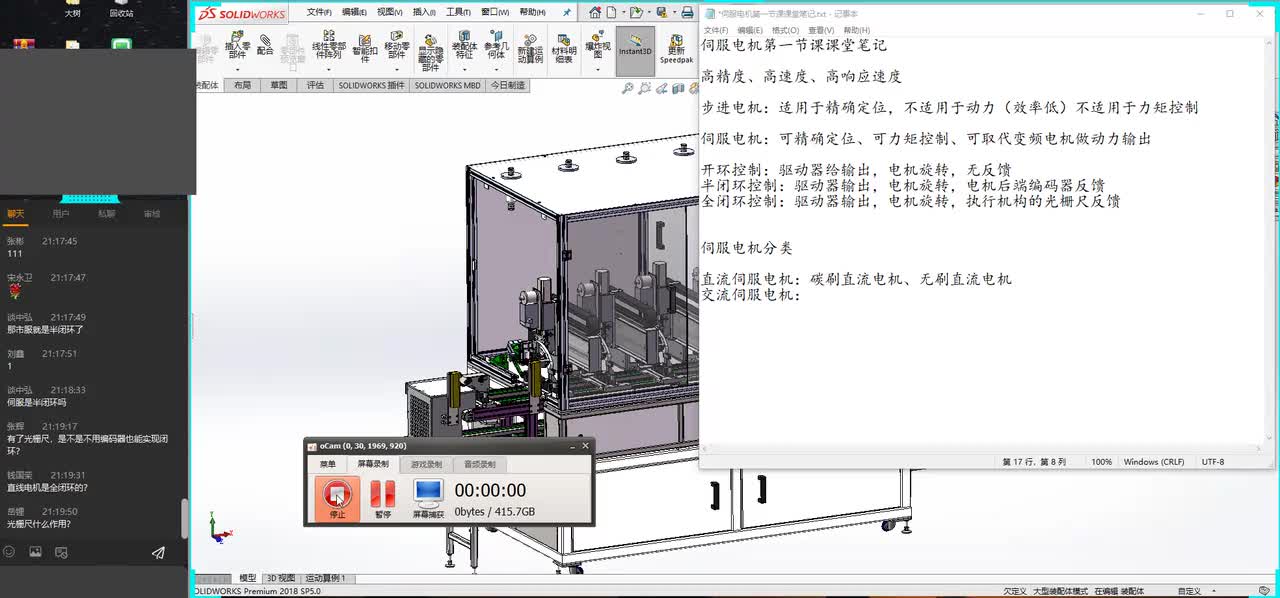Click the SolidWorks Home icon

(596, 13)
